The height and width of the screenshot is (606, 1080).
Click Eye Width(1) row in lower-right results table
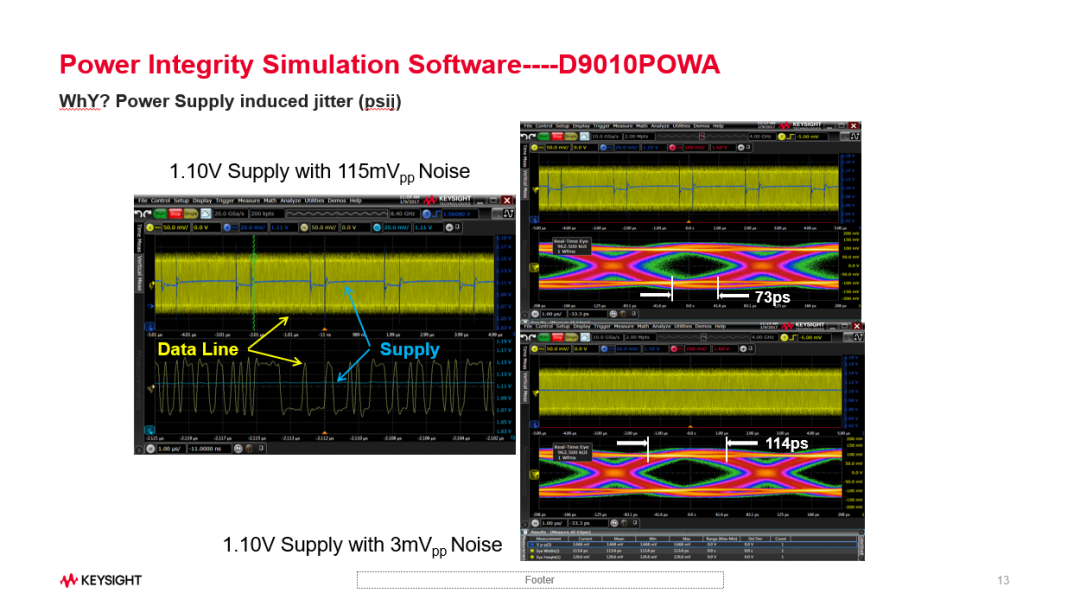[692, 551]
